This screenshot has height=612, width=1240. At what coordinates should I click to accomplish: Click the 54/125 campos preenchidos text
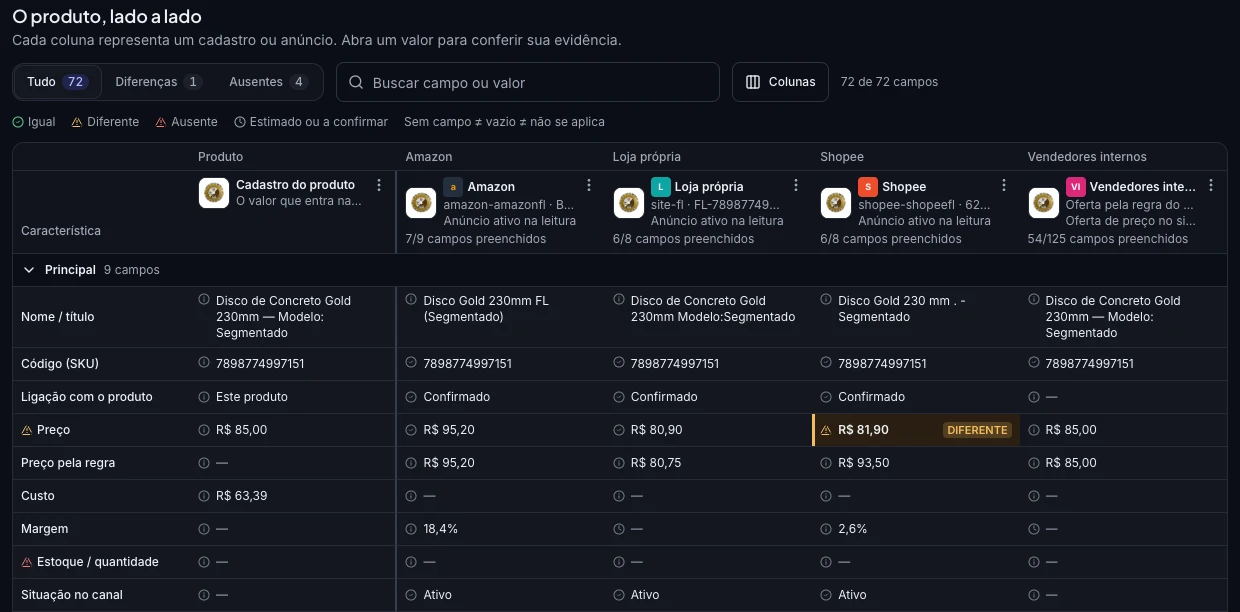[1108, 239]
